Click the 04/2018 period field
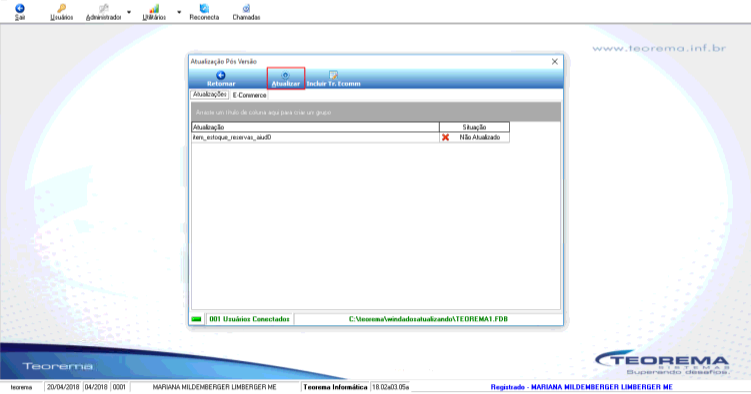Viewport: 751px width, 394px height. tap(96, 387)
